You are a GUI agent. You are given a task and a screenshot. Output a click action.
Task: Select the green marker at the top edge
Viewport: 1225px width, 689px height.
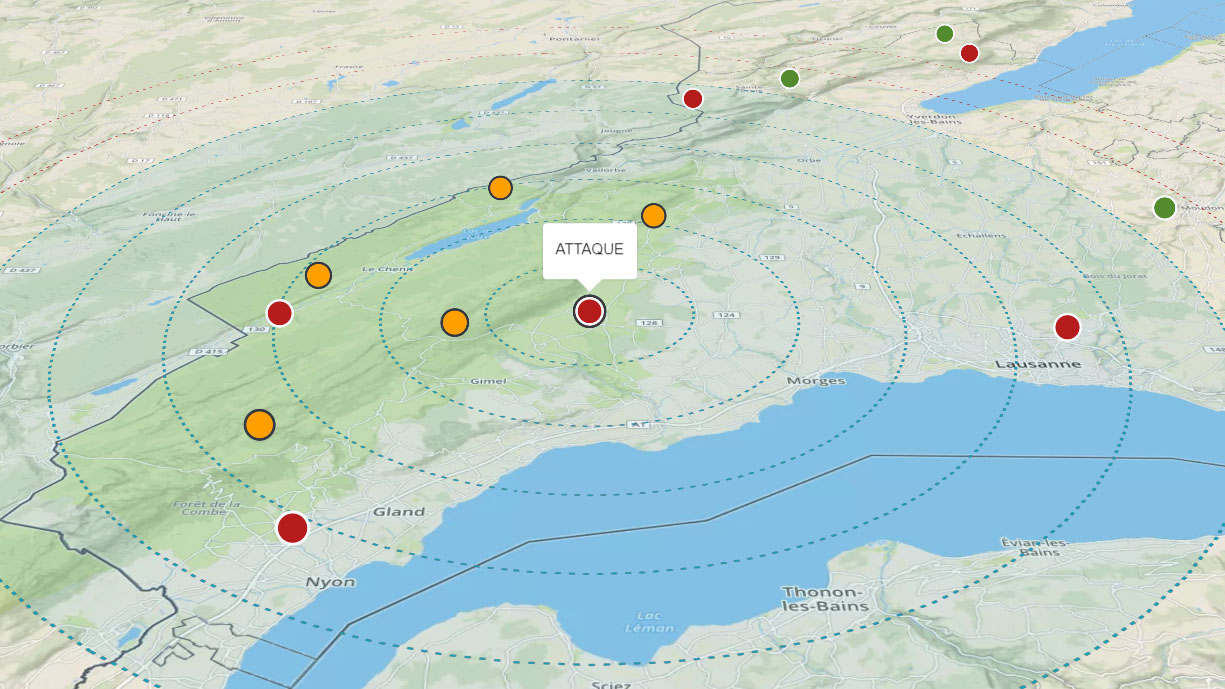944,34
